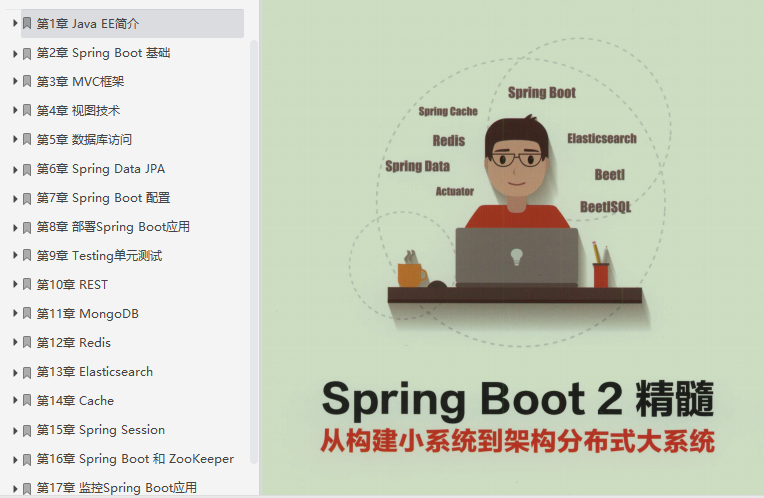Select the 第5章 数据库访问 bookmark

84,139
